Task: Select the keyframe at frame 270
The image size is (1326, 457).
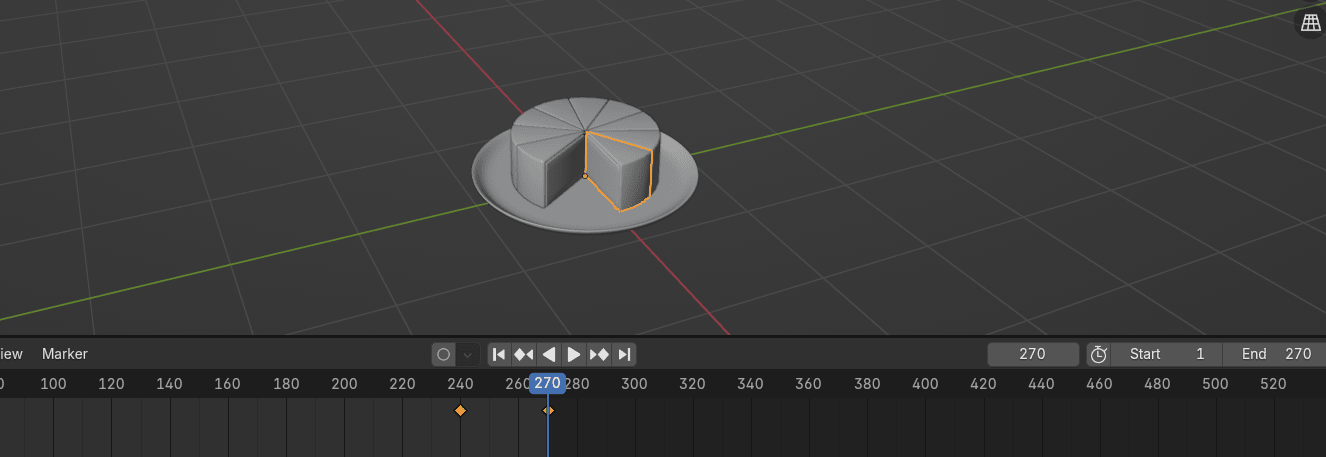Action: coord(548,410)
